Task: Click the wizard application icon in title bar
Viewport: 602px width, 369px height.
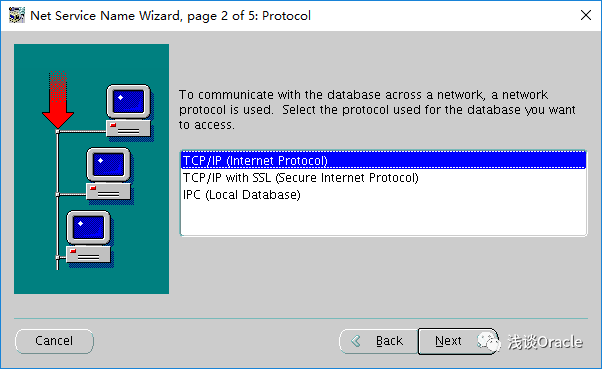Action: 17,15
